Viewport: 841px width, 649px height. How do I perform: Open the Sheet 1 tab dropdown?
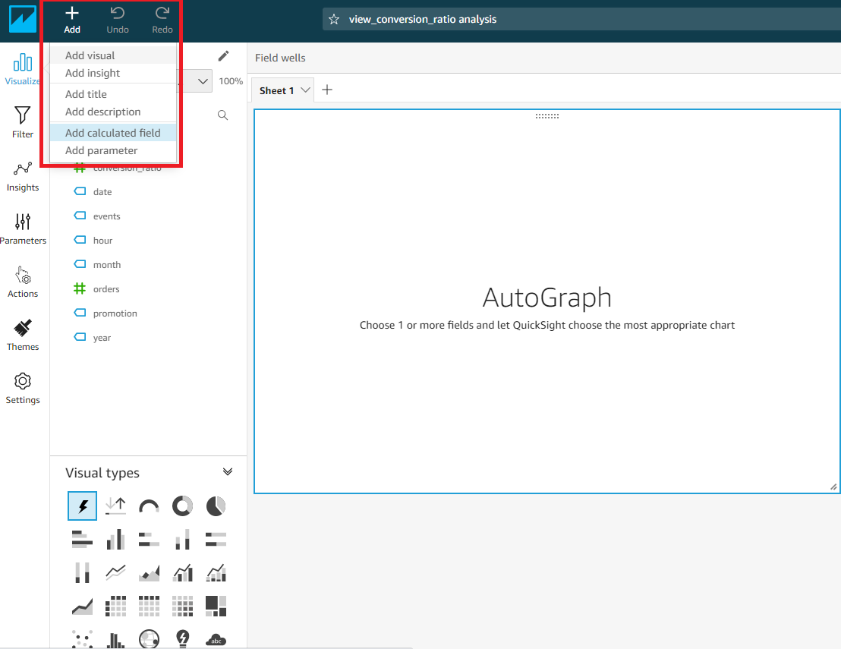[x=305, y=90]
